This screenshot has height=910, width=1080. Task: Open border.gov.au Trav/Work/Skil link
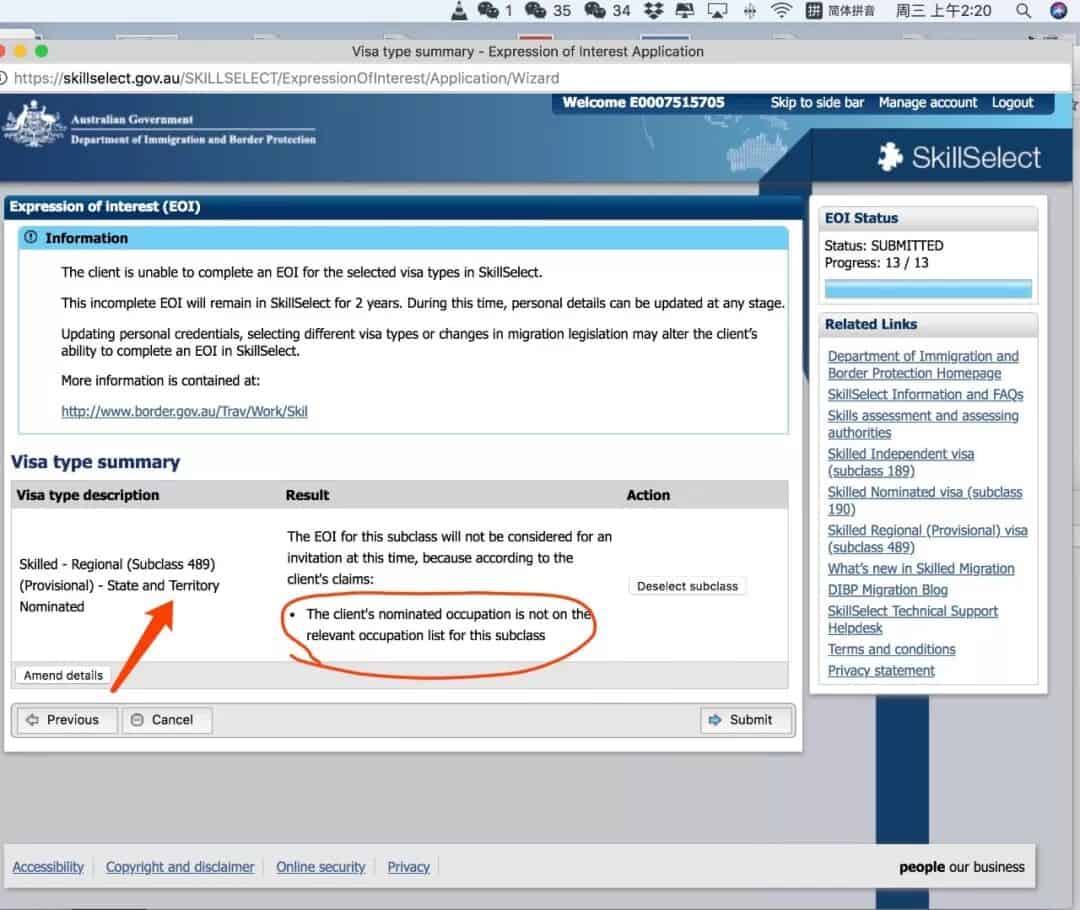[x=184, y=411]
